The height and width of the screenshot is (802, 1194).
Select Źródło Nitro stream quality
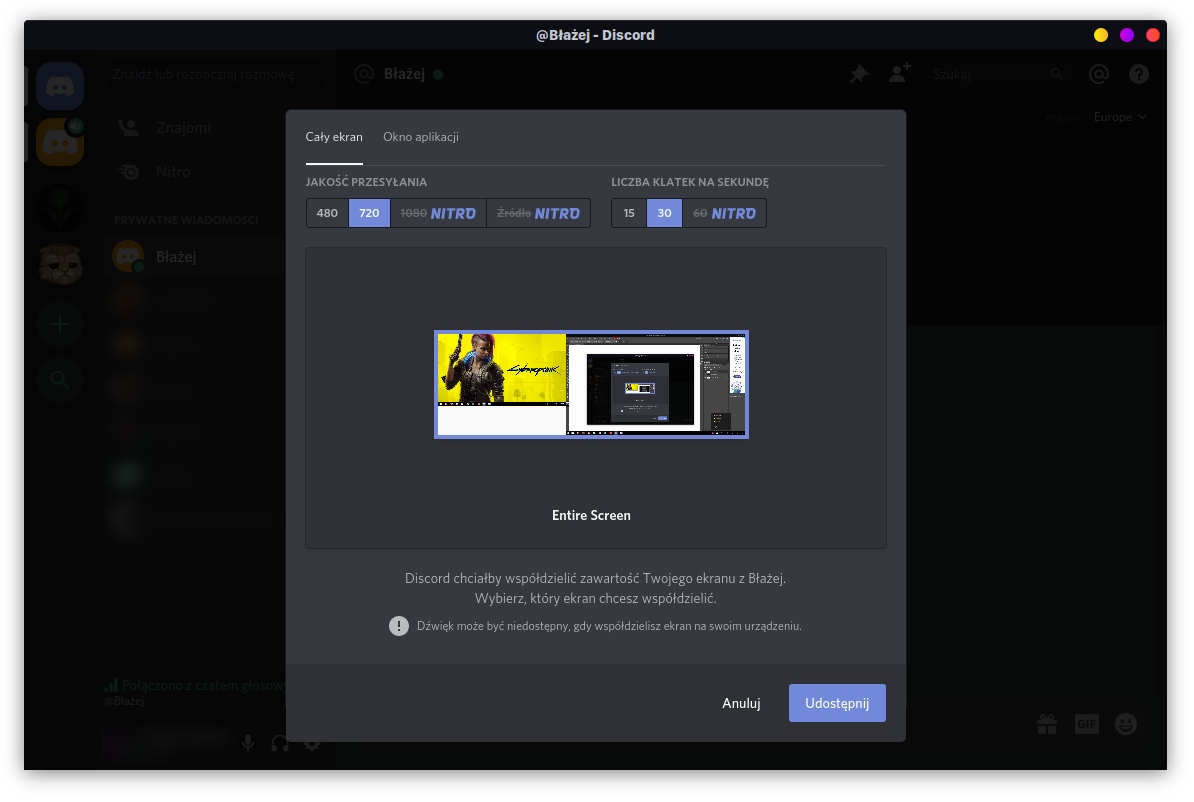538,213
